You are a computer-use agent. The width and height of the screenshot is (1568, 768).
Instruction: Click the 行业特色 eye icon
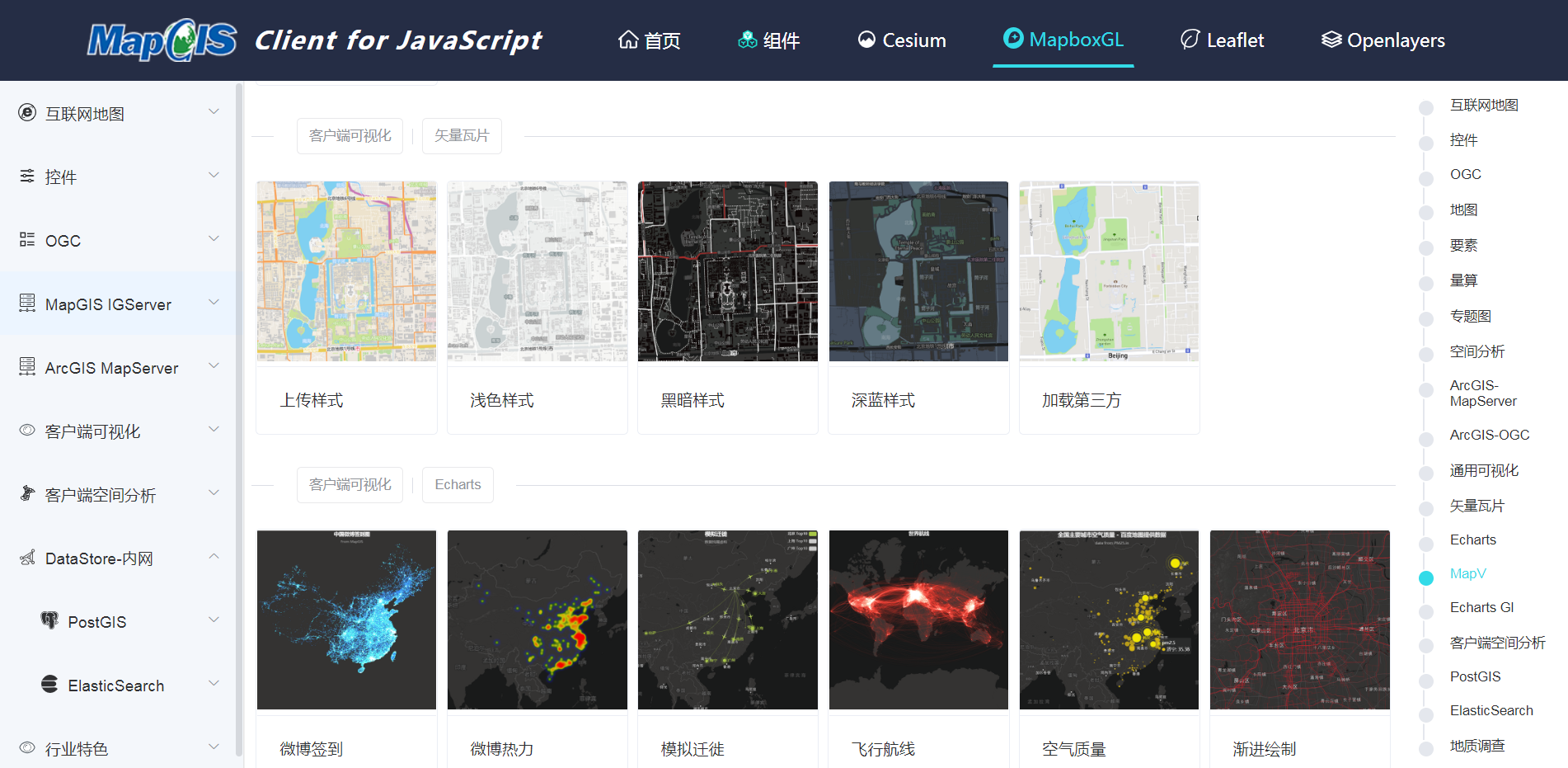click(x=27, y=747)
